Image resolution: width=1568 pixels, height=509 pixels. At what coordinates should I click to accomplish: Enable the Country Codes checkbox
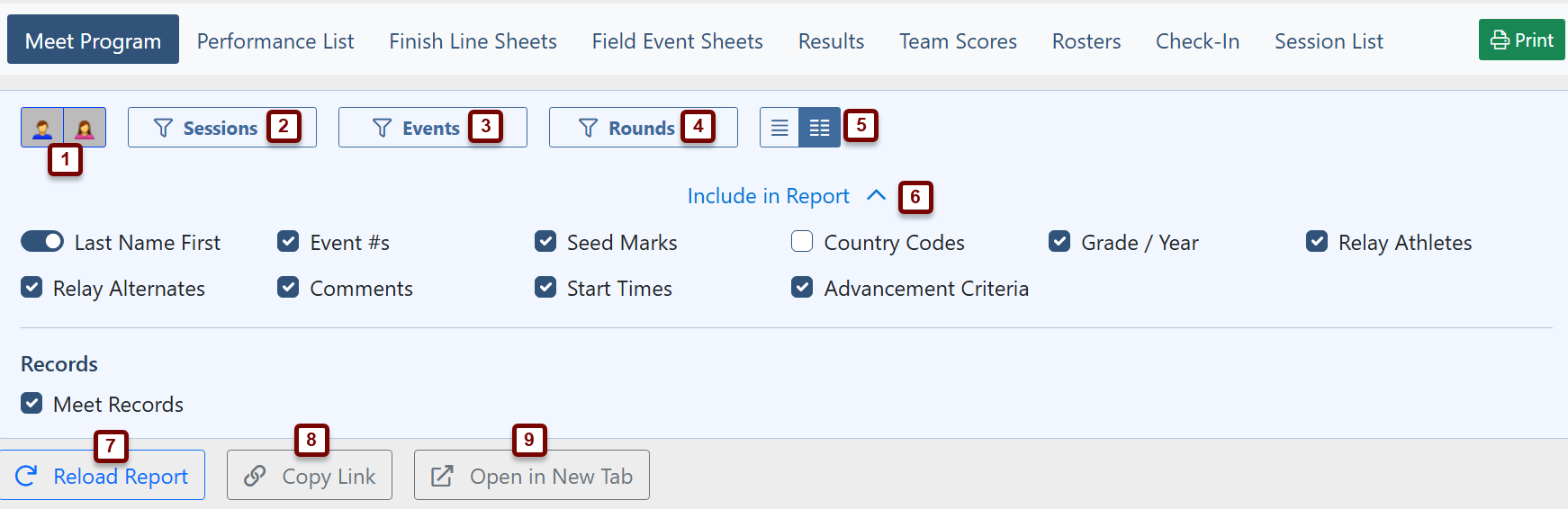tap(802, 242)
